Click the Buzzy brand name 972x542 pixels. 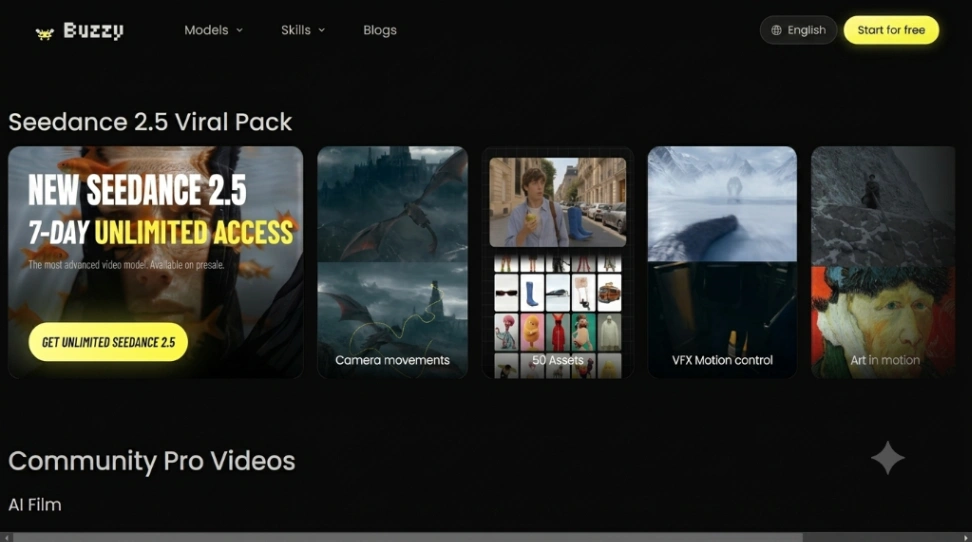pos(94,30)
